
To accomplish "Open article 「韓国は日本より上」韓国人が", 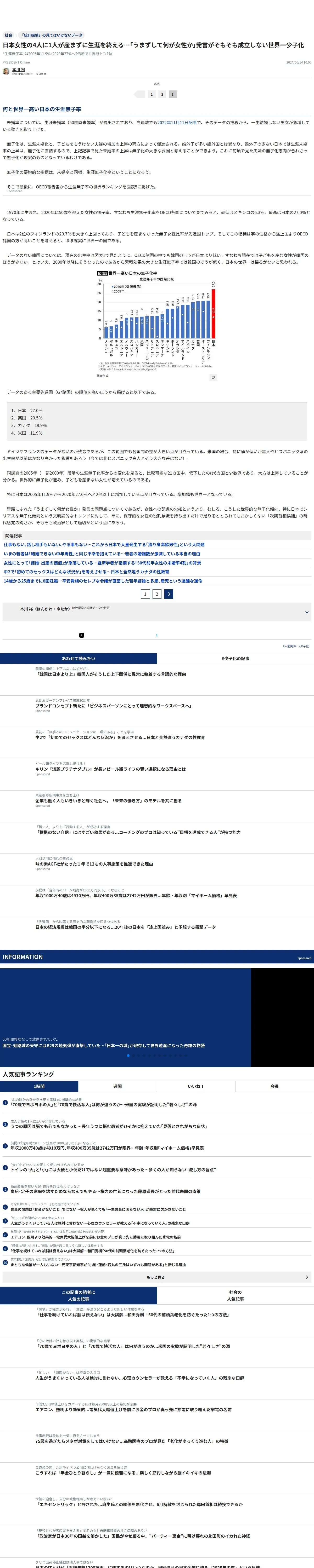I will [110, 675].
